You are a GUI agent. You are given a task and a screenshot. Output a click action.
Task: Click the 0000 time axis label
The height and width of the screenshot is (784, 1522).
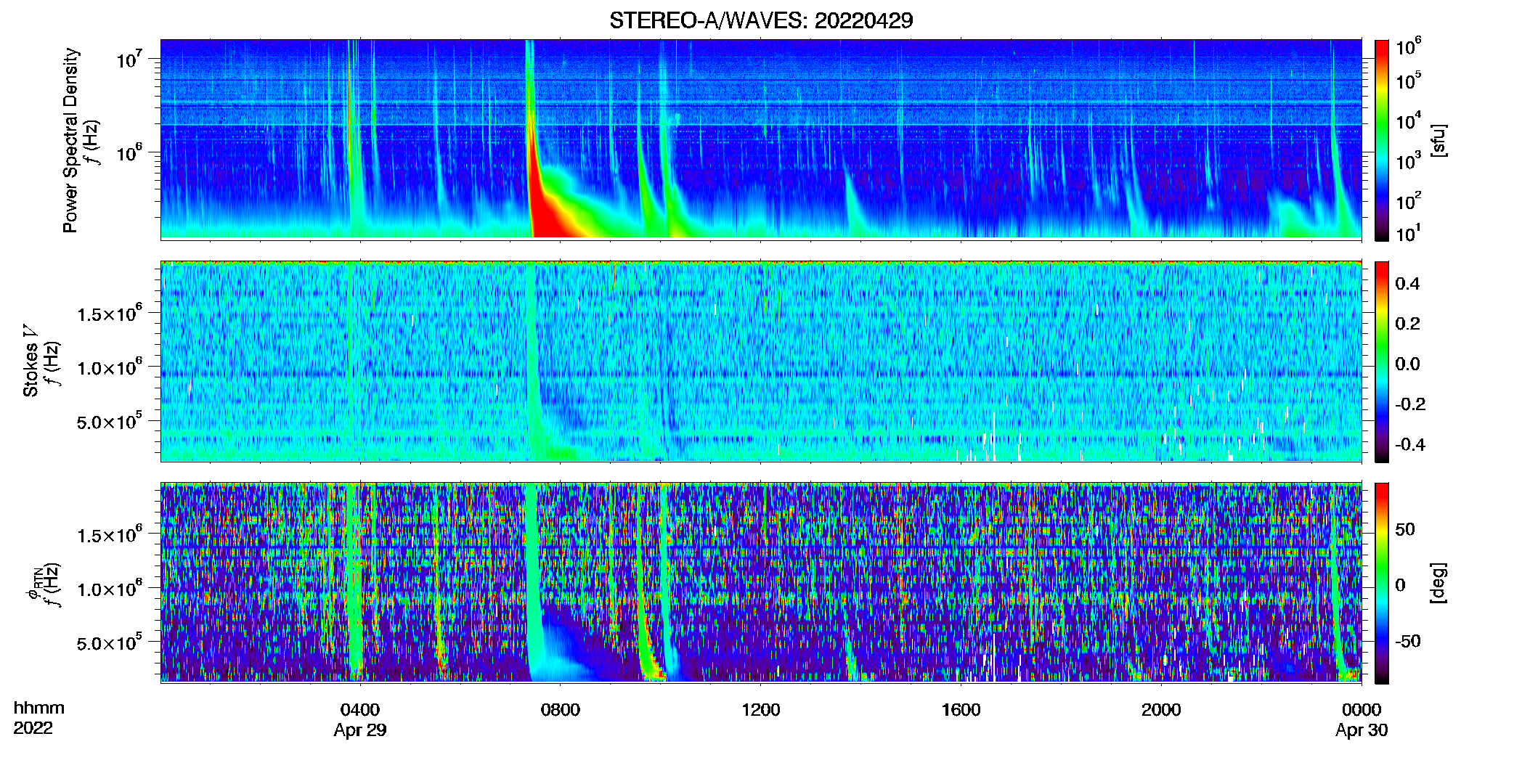coord(1362,710)
